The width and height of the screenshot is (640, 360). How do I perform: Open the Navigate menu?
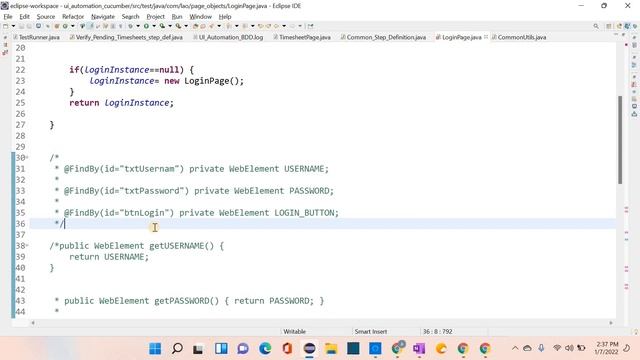pos(103,17)
